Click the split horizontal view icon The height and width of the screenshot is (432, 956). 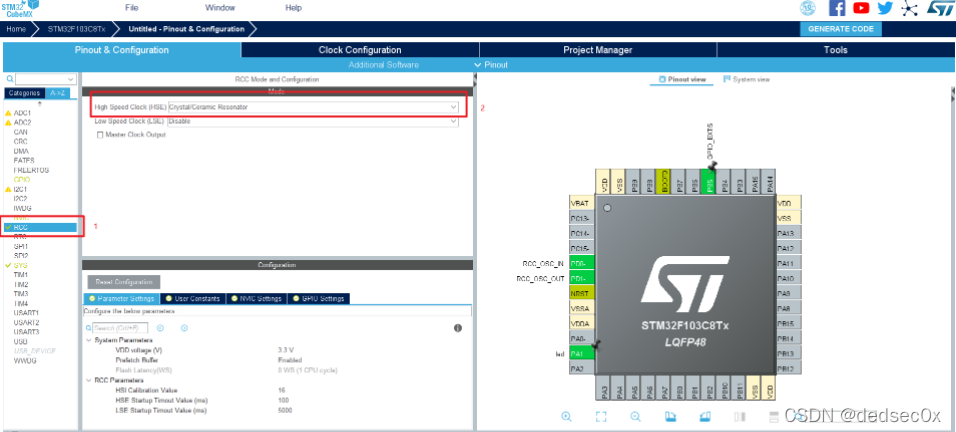coord(774,417)
